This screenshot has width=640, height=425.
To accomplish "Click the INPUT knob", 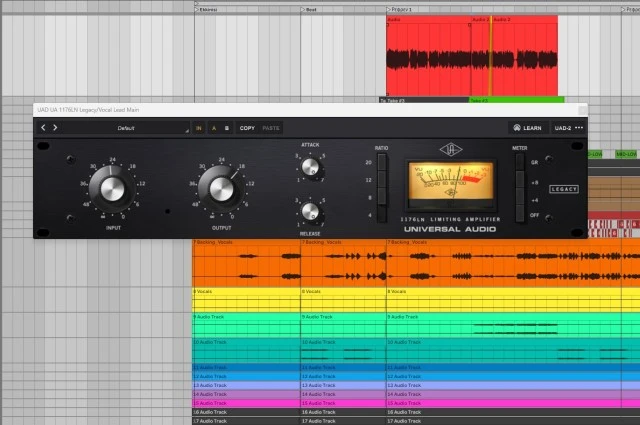I will (112, 189).
